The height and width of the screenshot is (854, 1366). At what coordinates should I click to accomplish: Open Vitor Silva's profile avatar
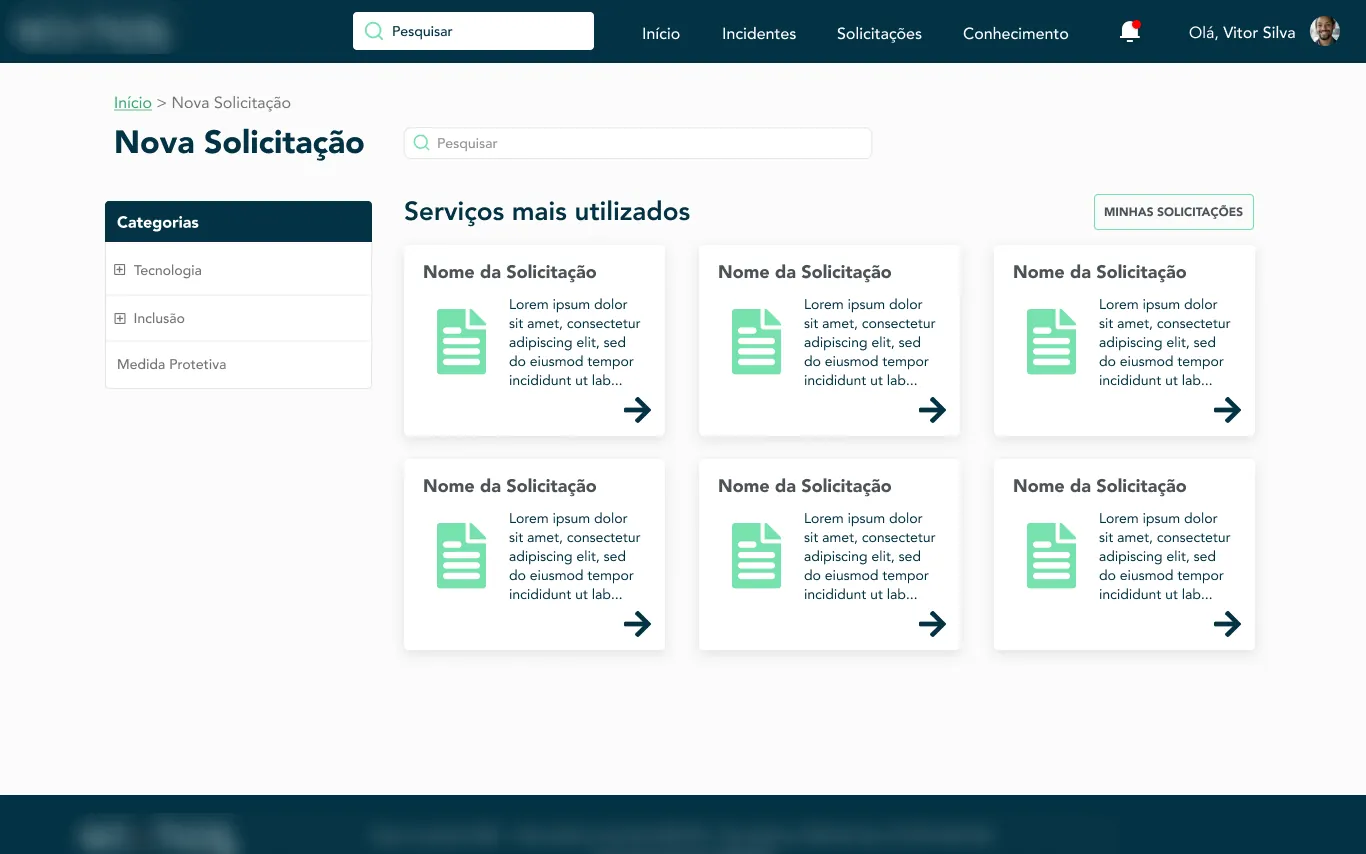(x=1325, y=32)
